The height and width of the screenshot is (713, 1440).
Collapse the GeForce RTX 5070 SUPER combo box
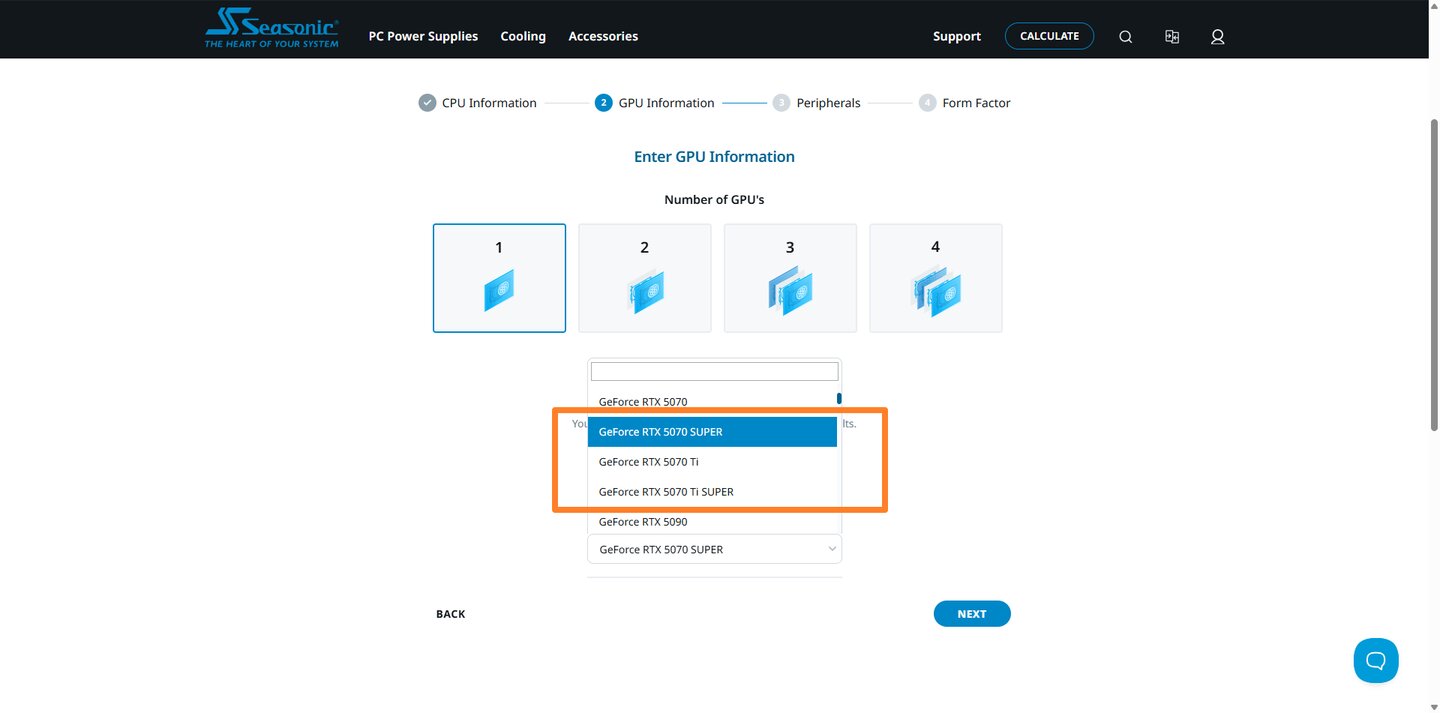click(x=714, y=549)
